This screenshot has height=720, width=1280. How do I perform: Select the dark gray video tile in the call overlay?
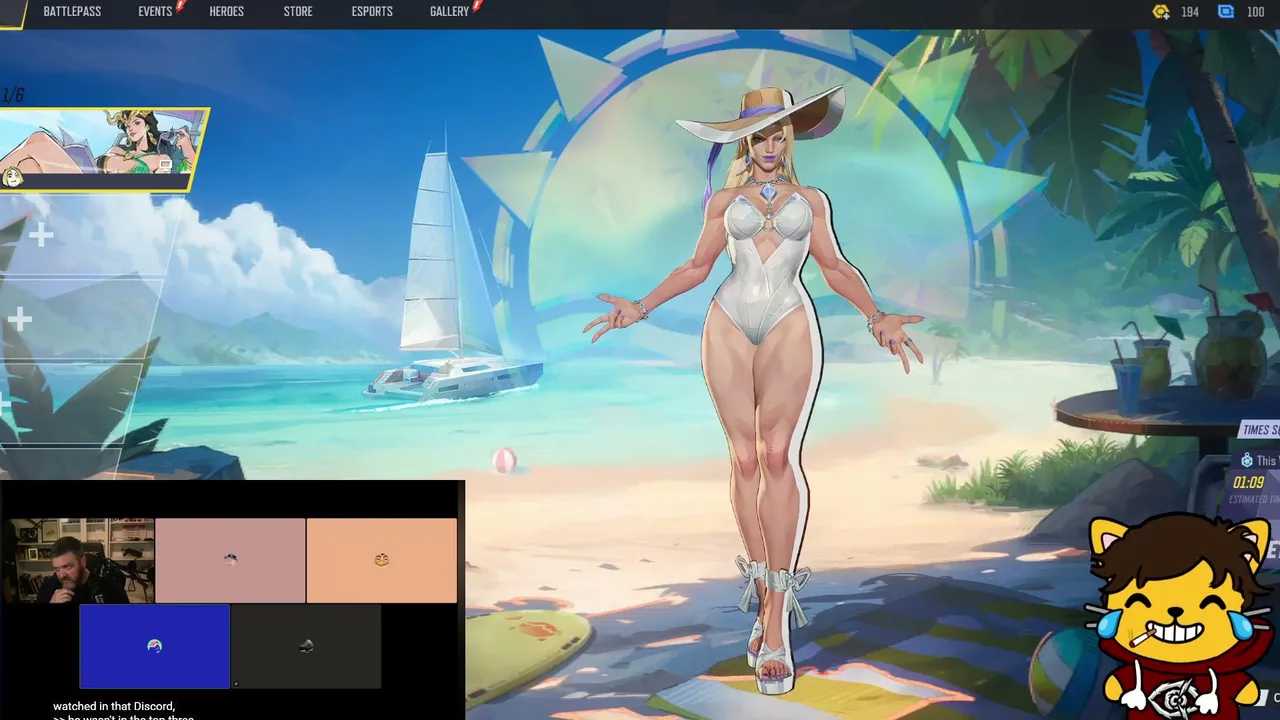tap(306, 646)
